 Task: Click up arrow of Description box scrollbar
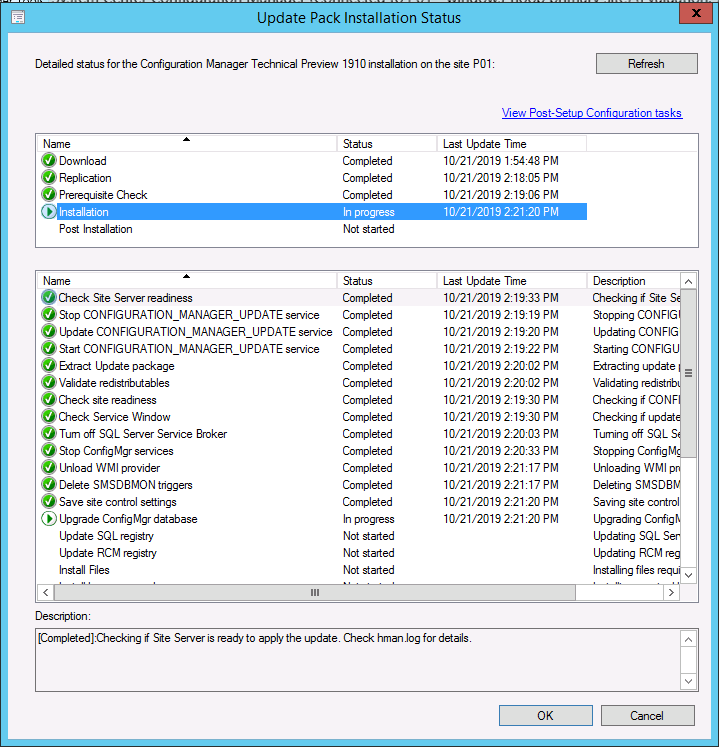(689, 639)
